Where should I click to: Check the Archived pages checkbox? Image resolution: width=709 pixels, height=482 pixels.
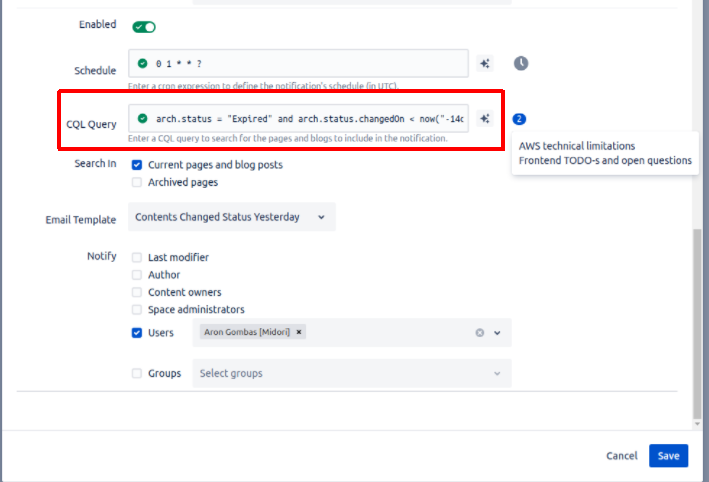tap(137, 182)
